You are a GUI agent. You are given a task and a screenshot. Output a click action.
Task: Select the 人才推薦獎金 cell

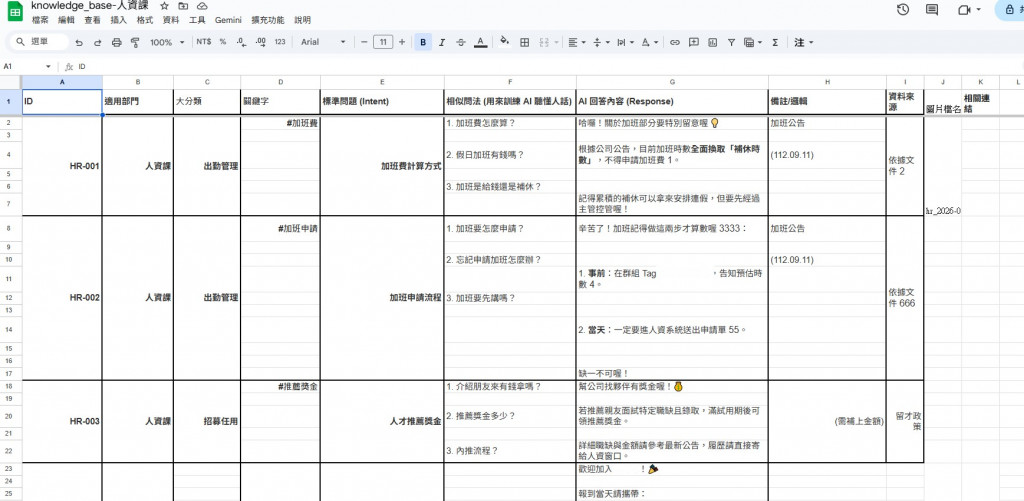(382, 421)
